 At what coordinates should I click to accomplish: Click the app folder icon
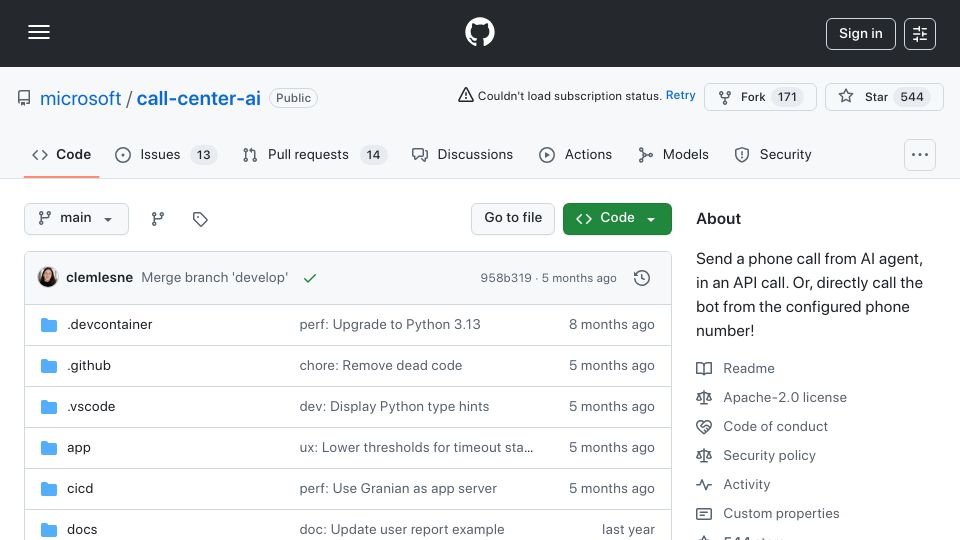[x=49, y=448]
